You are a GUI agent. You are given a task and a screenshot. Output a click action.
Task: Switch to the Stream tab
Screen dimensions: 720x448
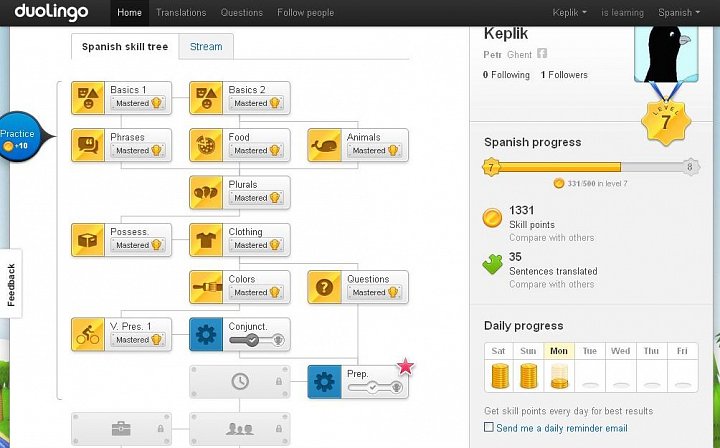(206, 46)
